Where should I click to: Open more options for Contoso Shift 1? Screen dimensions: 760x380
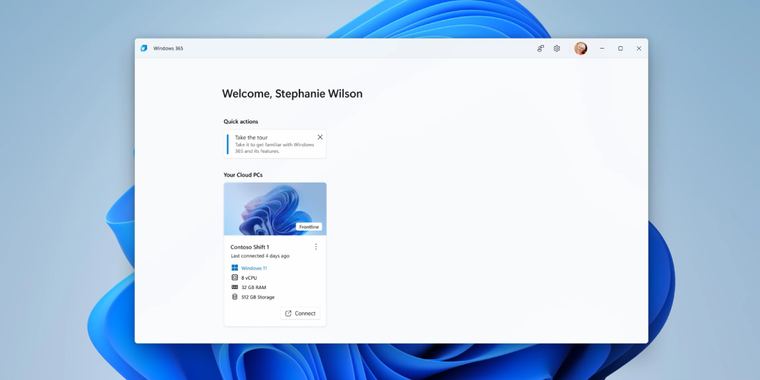316,247
